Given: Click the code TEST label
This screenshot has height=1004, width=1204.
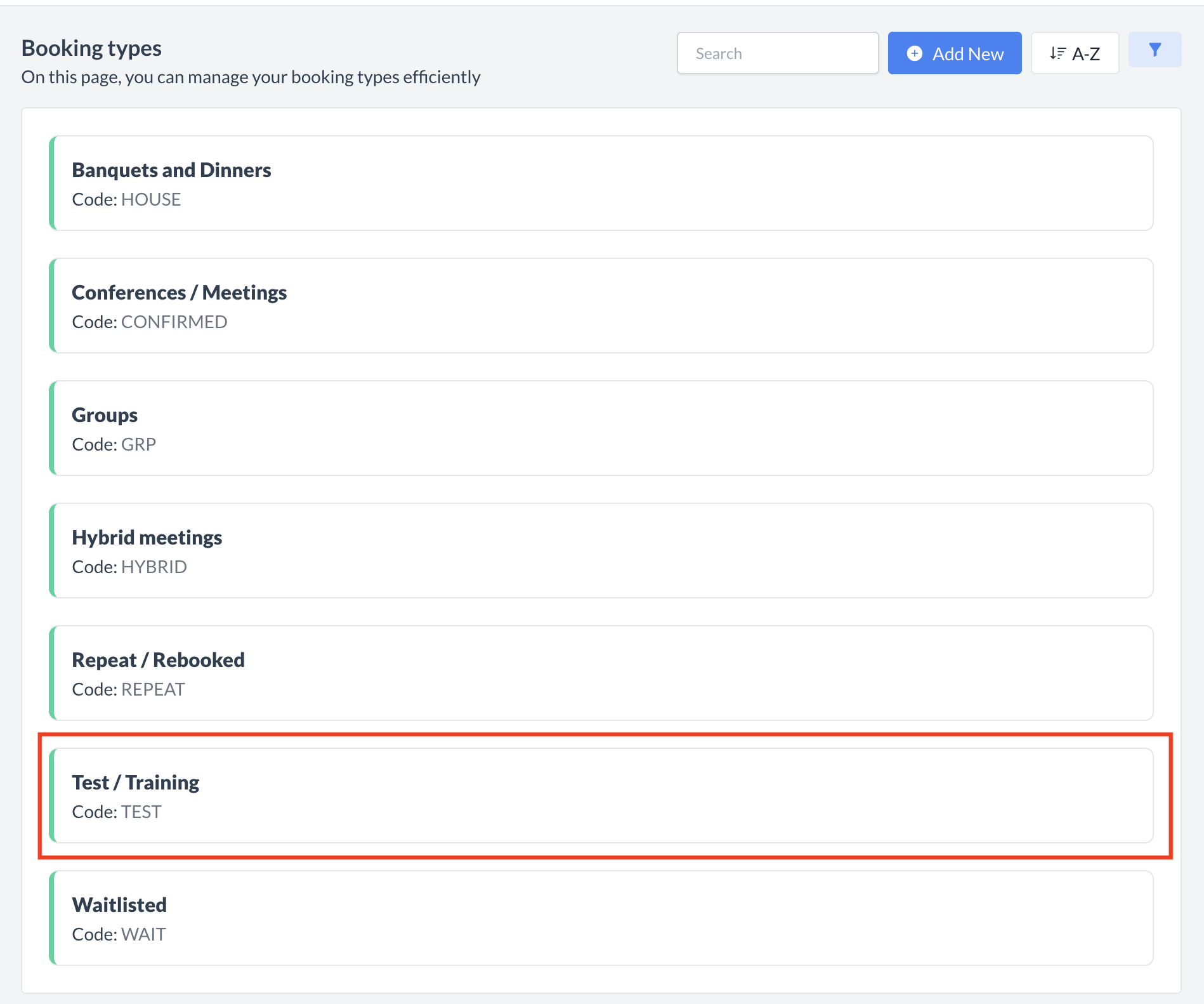Looking at the screenshot, I should point(117,811).
